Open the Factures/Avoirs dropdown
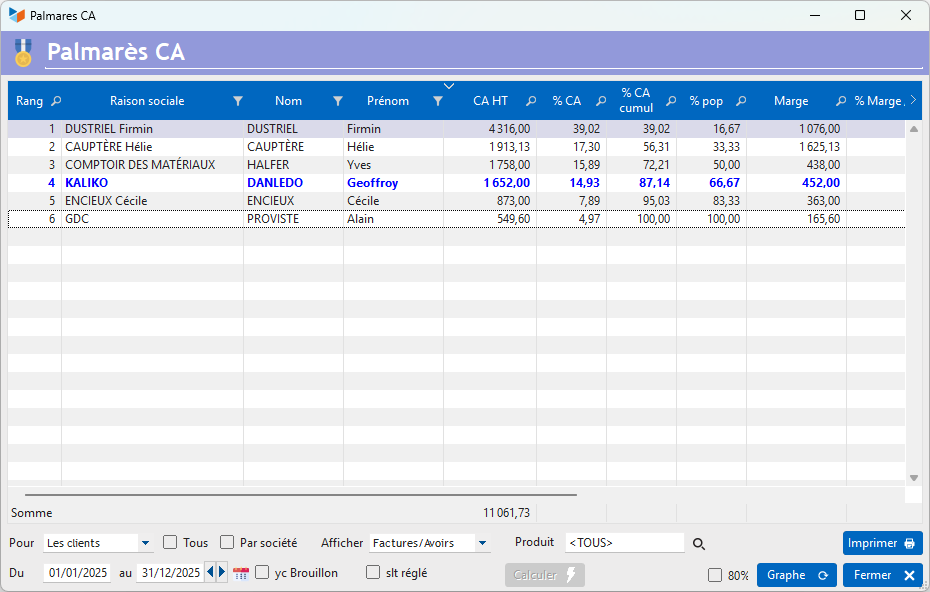Screen dimensions: 930x592 pyautogui.click(x=483, y=543)
